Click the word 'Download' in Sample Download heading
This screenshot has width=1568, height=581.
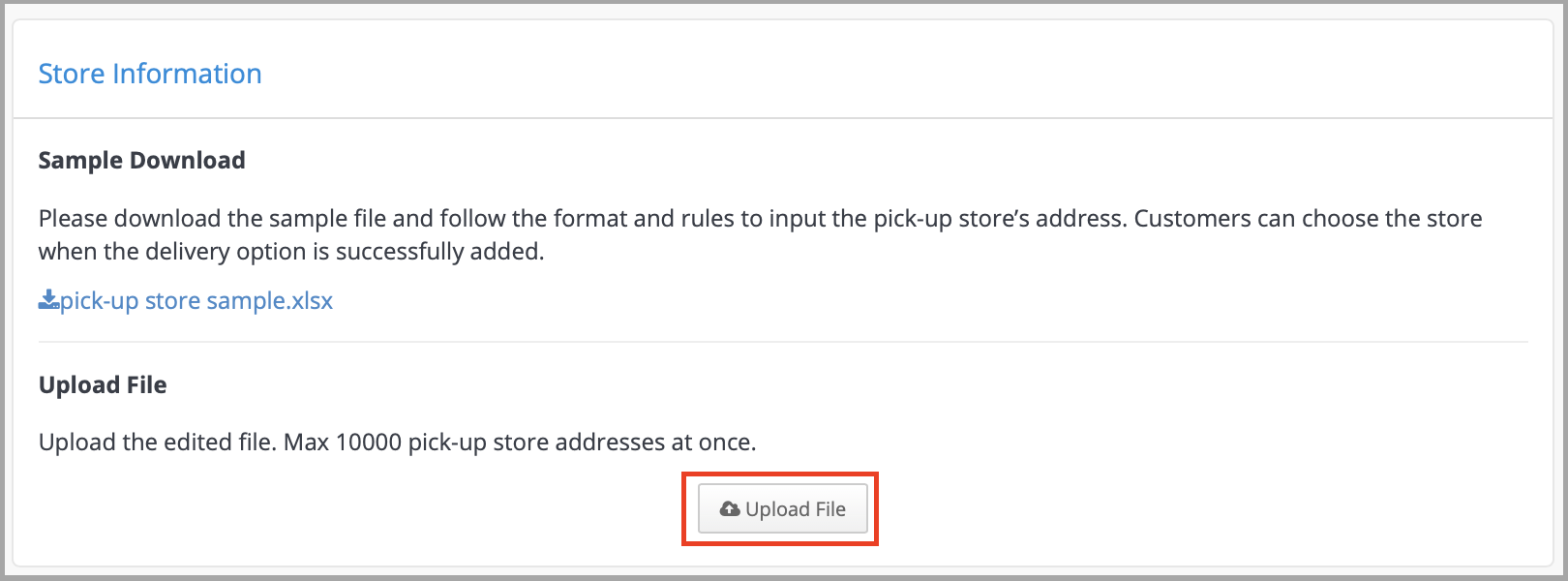[187, 160]
